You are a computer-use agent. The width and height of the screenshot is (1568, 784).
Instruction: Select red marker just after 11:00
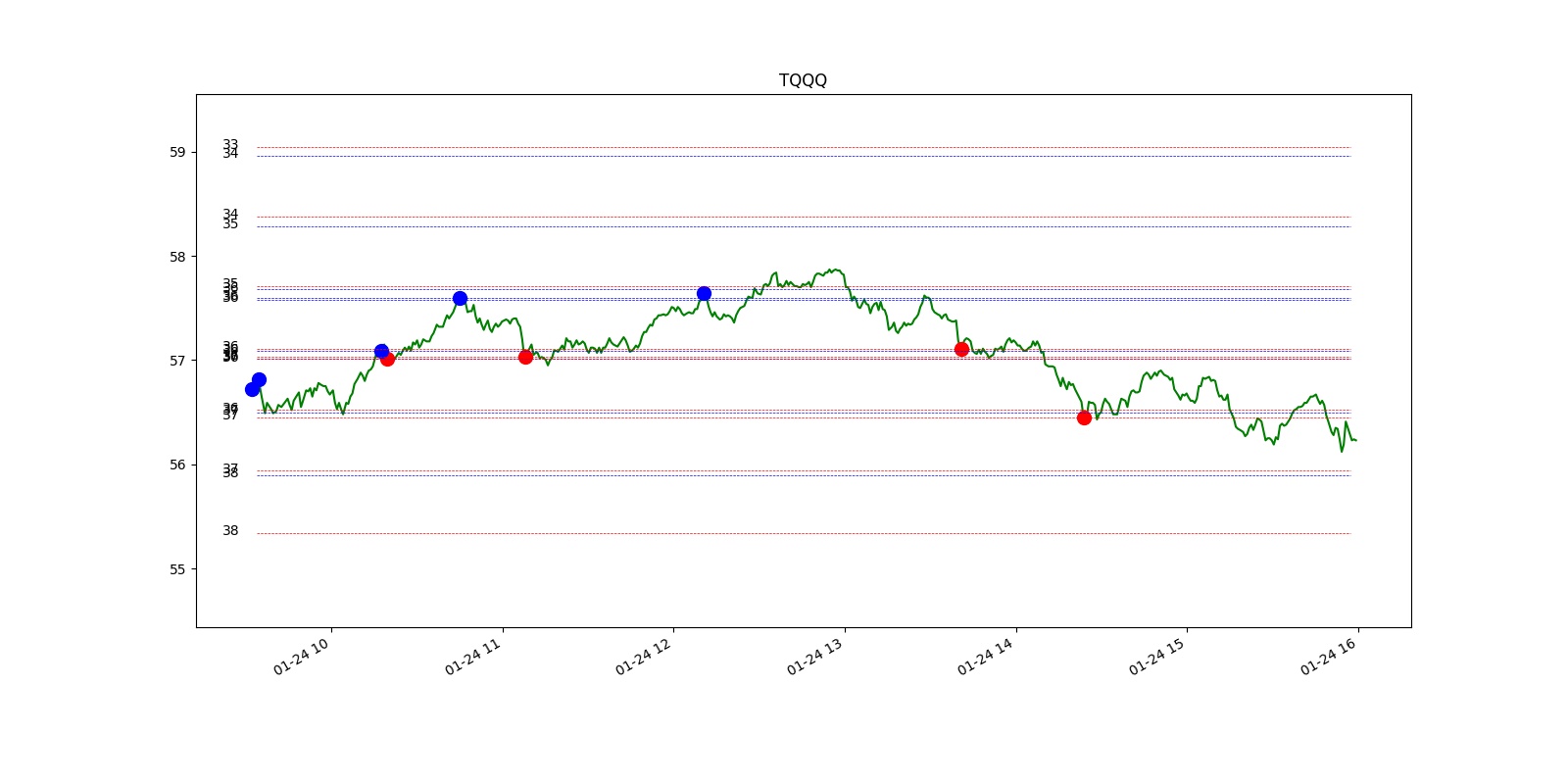click(525, 357)
